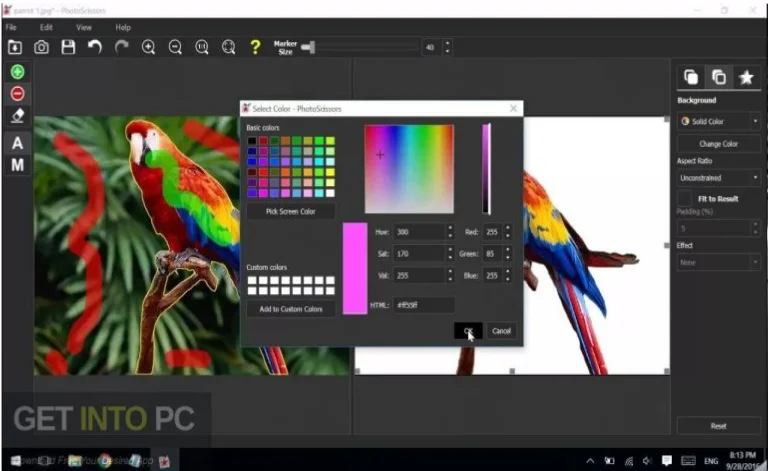
Task: Increase Red with its up stepper arrow
Action: [508, 228]
